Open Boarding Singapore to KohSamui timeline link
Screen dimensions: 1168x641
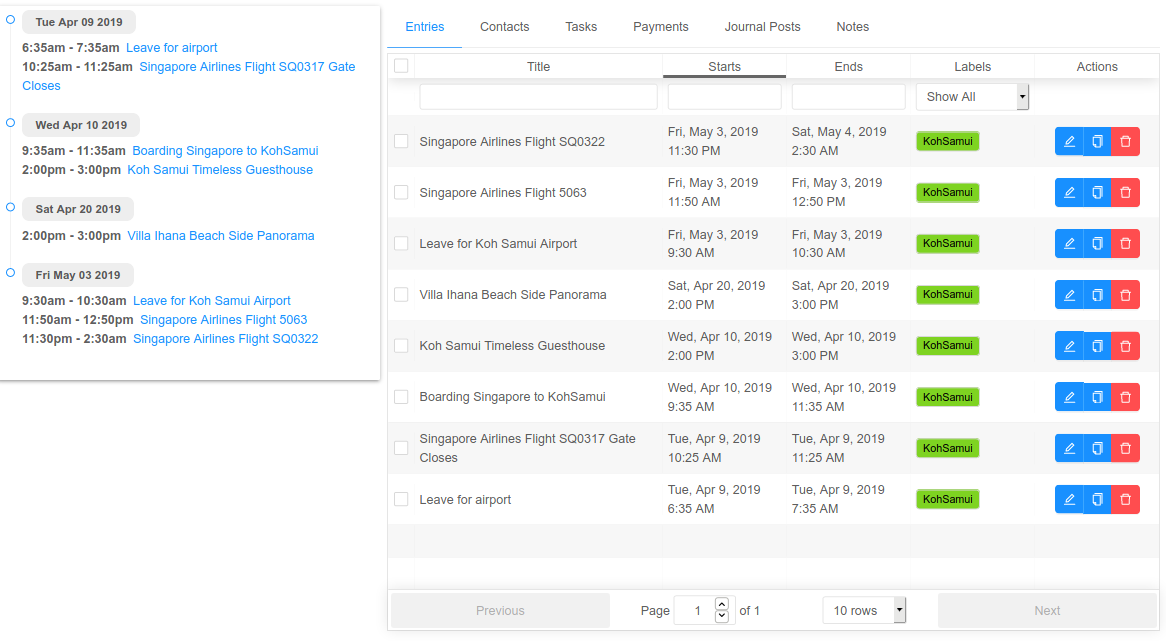click(x=225, y=150)
